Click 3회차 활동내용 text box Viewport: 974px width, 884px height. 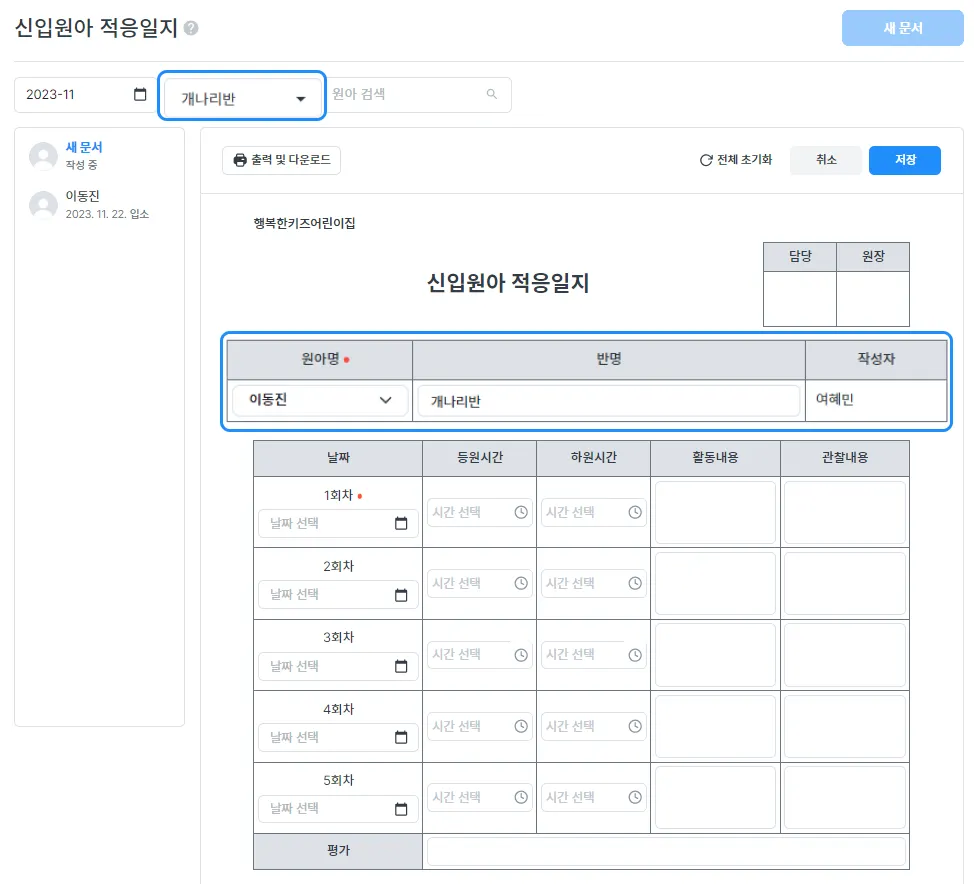click(716, 655)
